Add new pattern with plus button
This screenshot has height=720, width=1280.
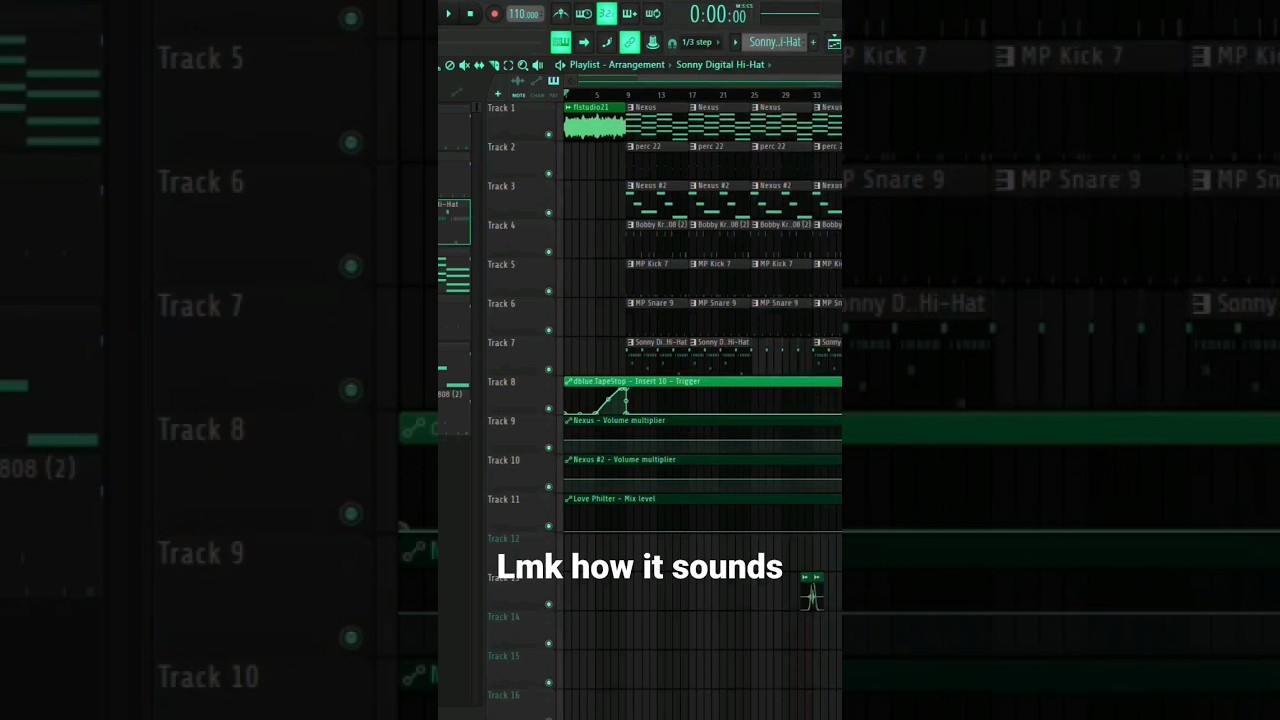813,42
